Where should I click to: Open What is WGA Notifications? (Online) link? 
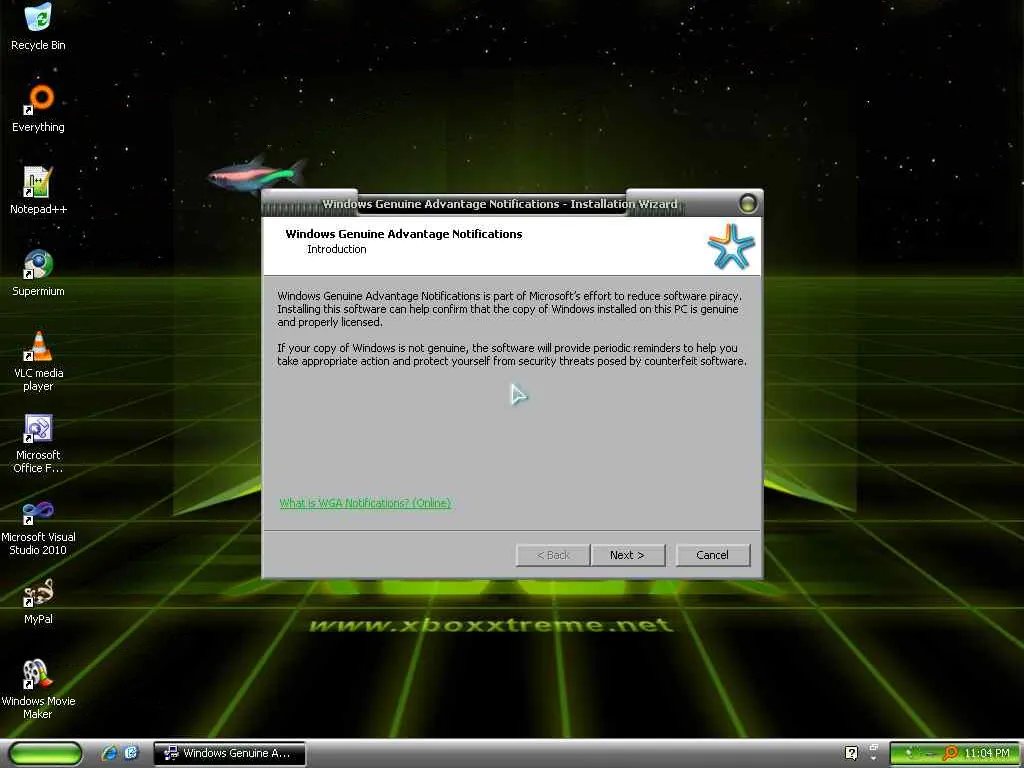coord(365,503)
